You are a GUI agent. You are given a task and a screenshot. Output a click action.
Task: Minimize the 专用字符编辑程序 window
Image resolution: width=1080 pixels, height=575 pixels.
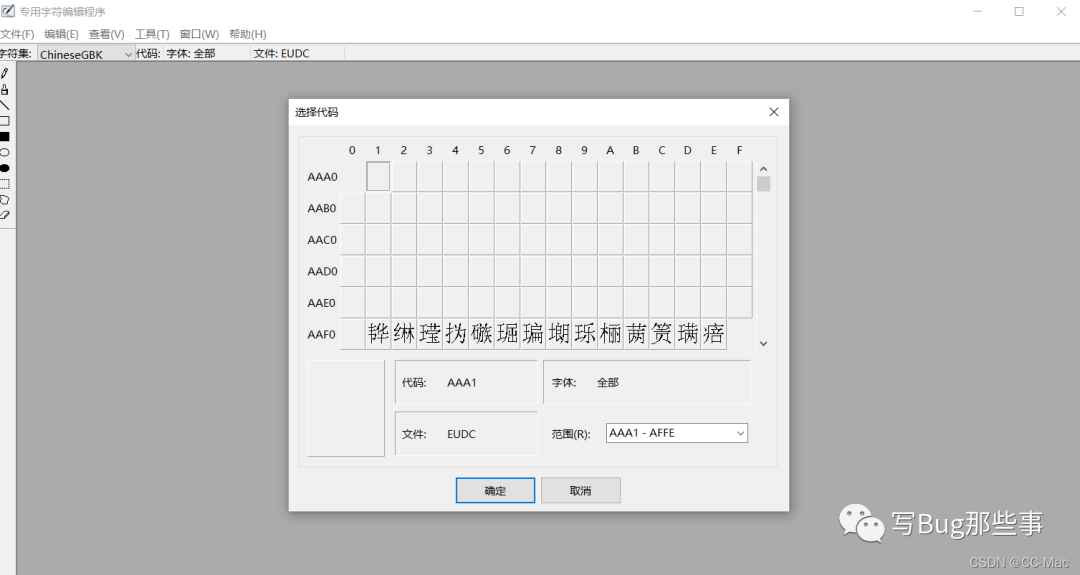point(977,12)
